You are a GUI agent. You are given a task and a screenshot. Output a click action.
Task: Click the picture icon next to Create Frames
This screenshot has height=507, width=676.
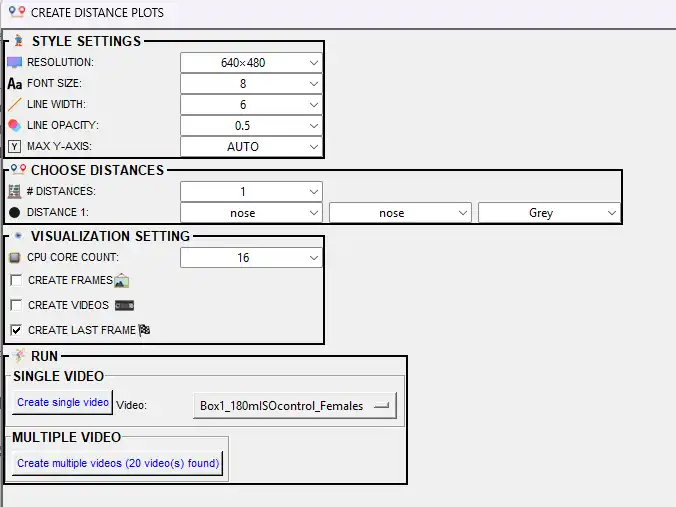coord(122,281)
